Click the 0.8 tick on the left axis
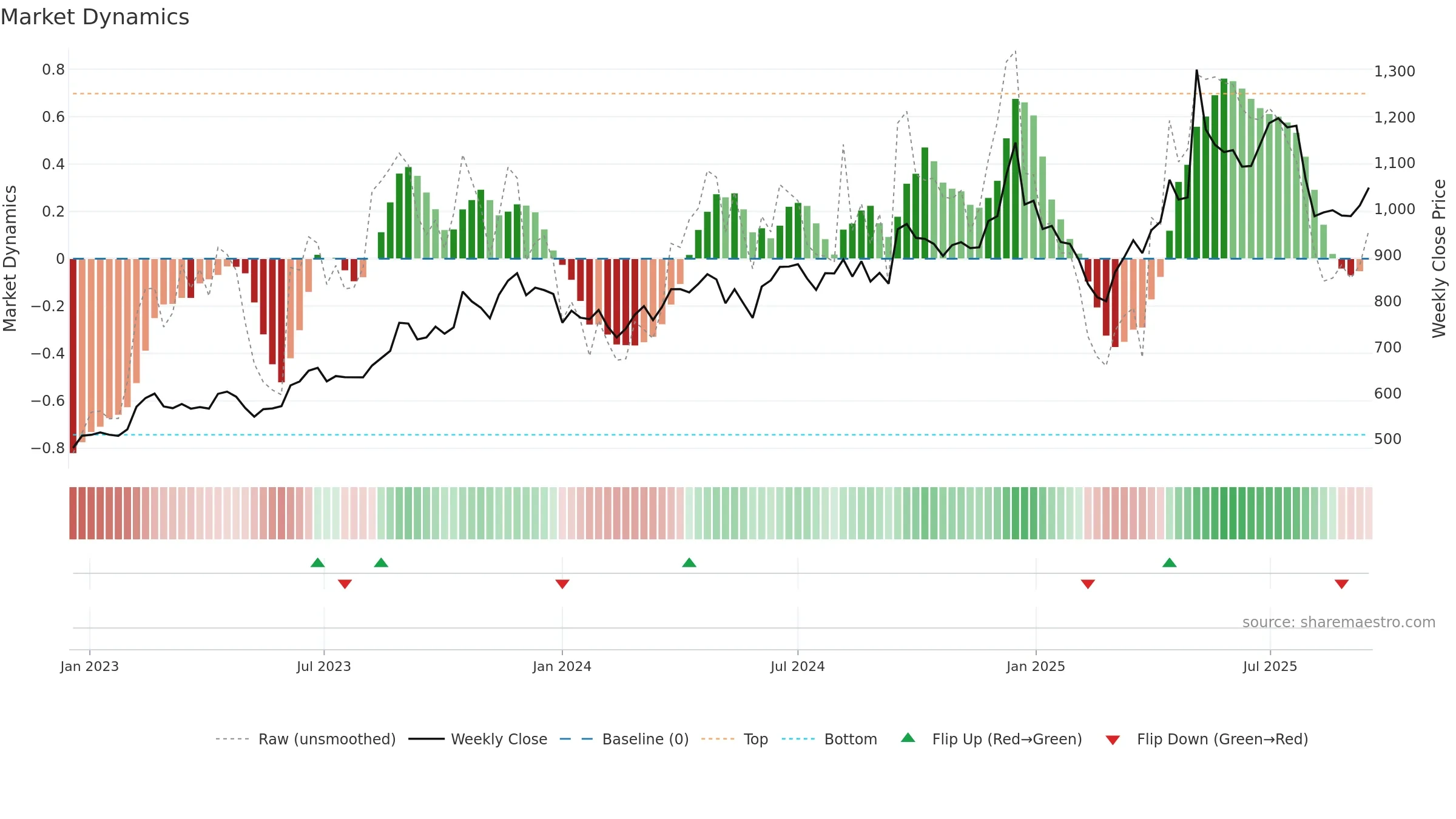The image size is (1456, 819). pyautogui.click(x=53, y=70)
